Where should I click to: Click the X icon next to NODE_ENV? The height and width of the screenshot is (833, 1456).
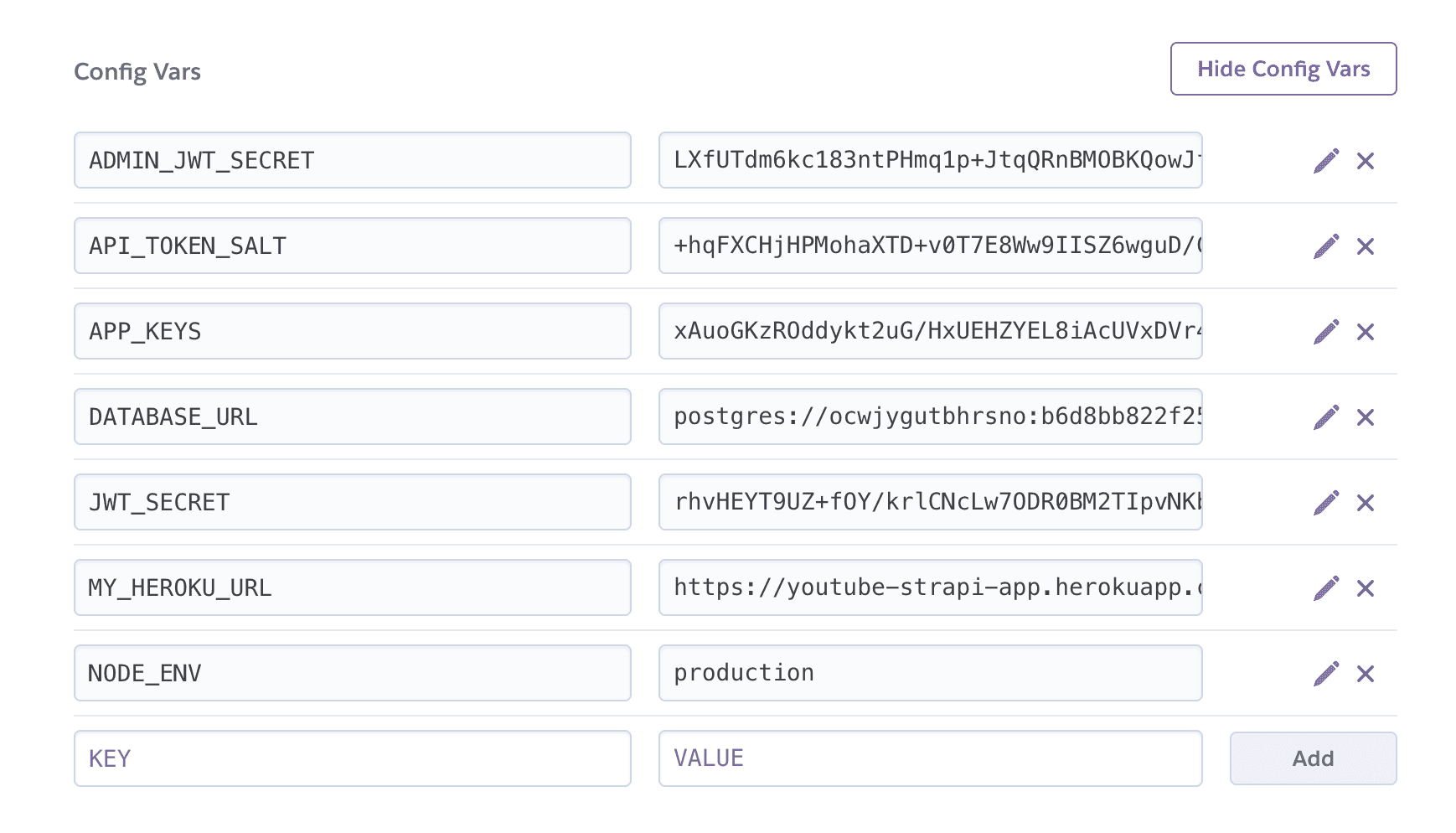[x=1366, y=673]
